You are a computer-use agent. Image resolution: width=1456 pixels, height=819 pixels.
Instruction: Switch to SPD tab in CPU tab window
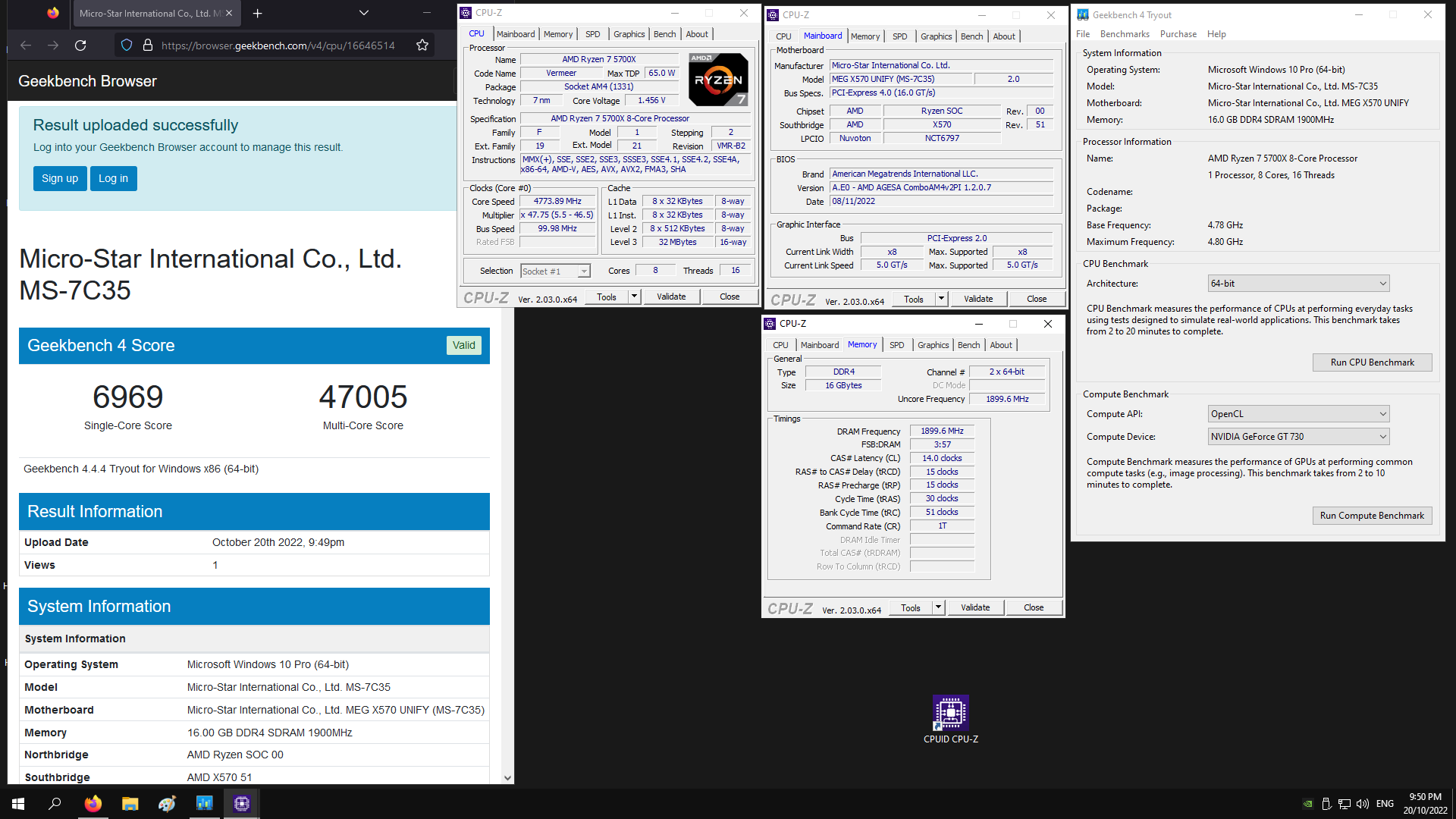point(593,34)
